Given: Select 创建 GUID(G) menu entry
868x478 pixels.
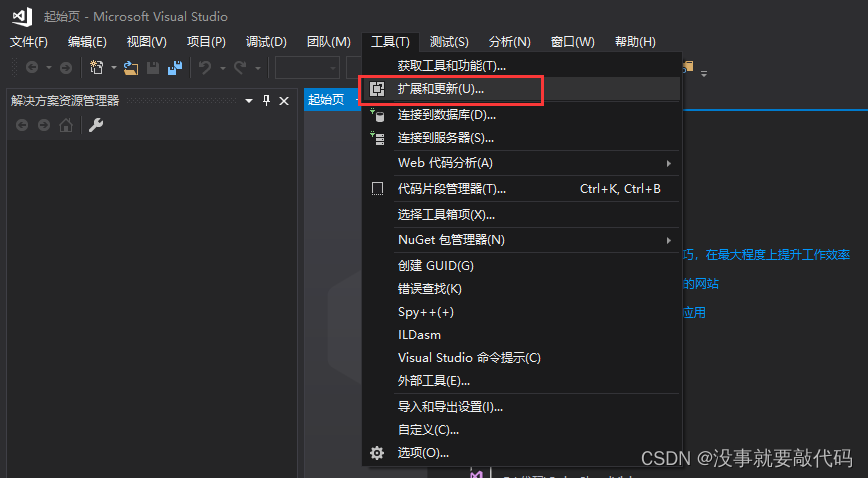Looking at the screenshot, I should pyautogui.click(x=522, y=266).
